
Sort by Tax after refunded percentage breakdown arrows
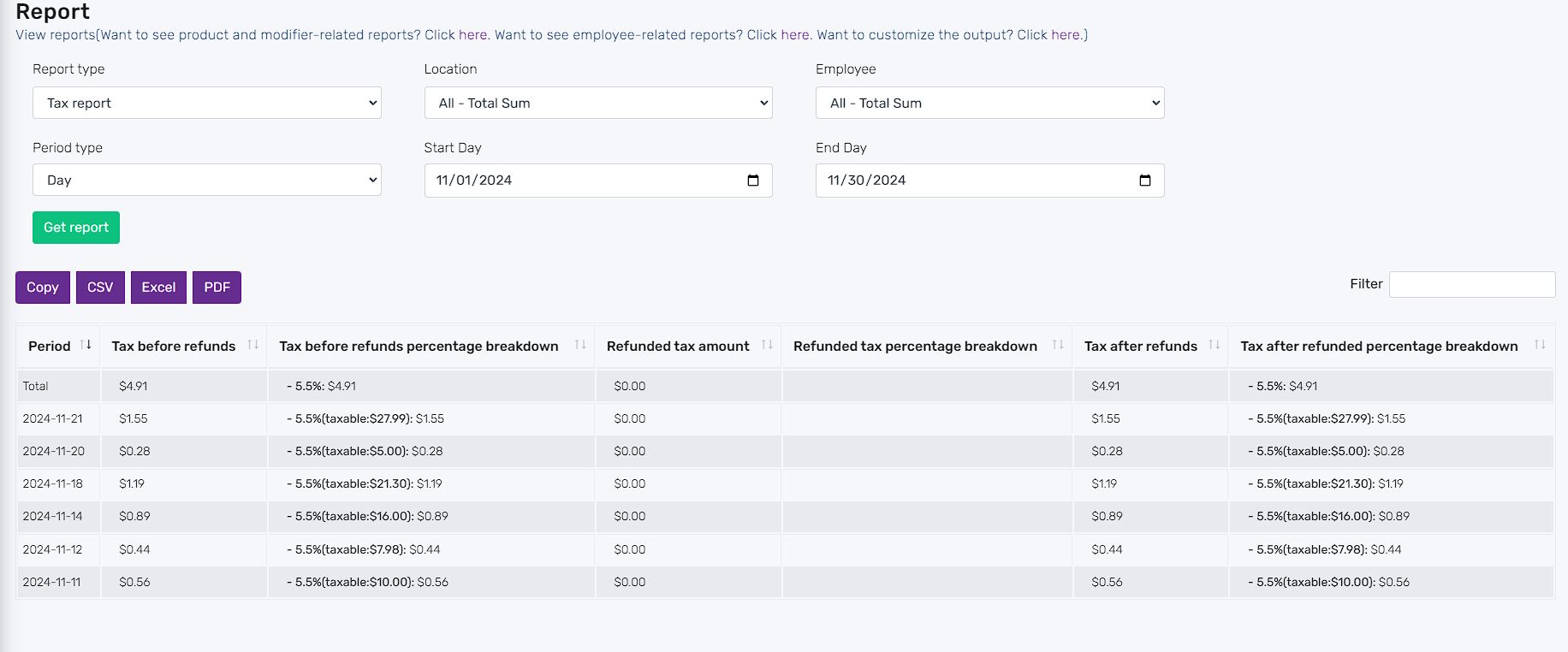point(1540,345)
